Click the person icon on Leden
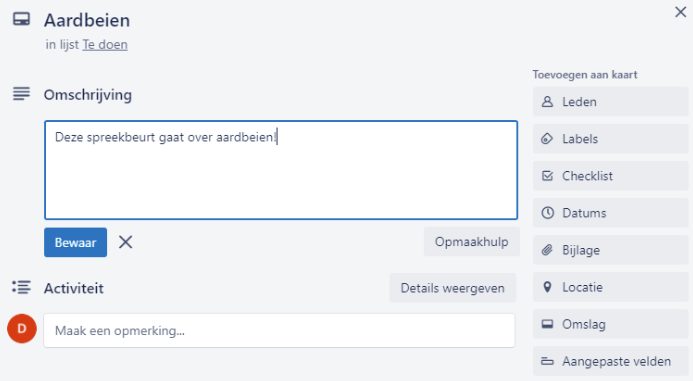Screen dimensions: 693x381 coord(547,102)
